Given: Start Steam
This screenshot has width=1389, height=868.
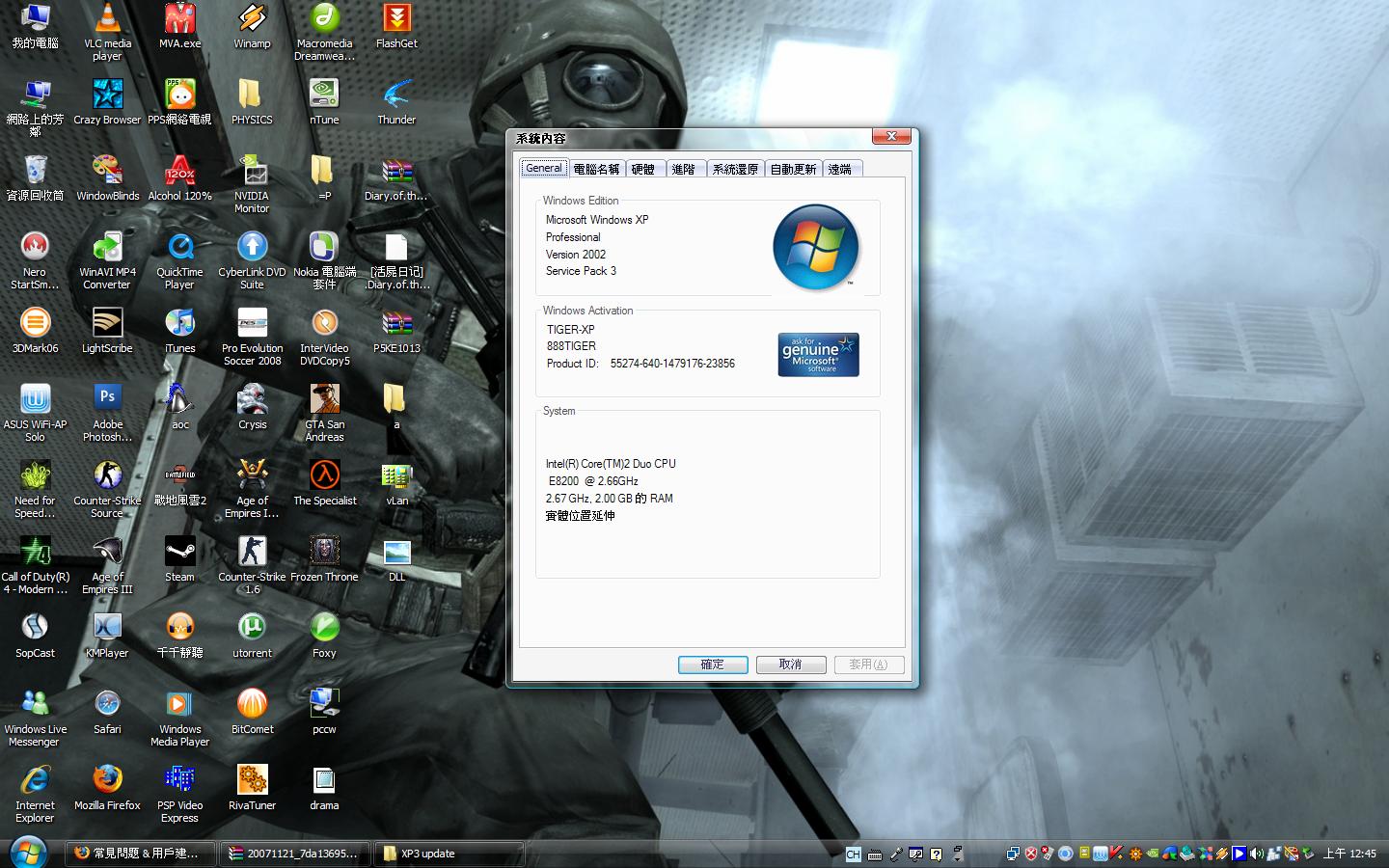Looking at the screenshot, I should point(179,553).
